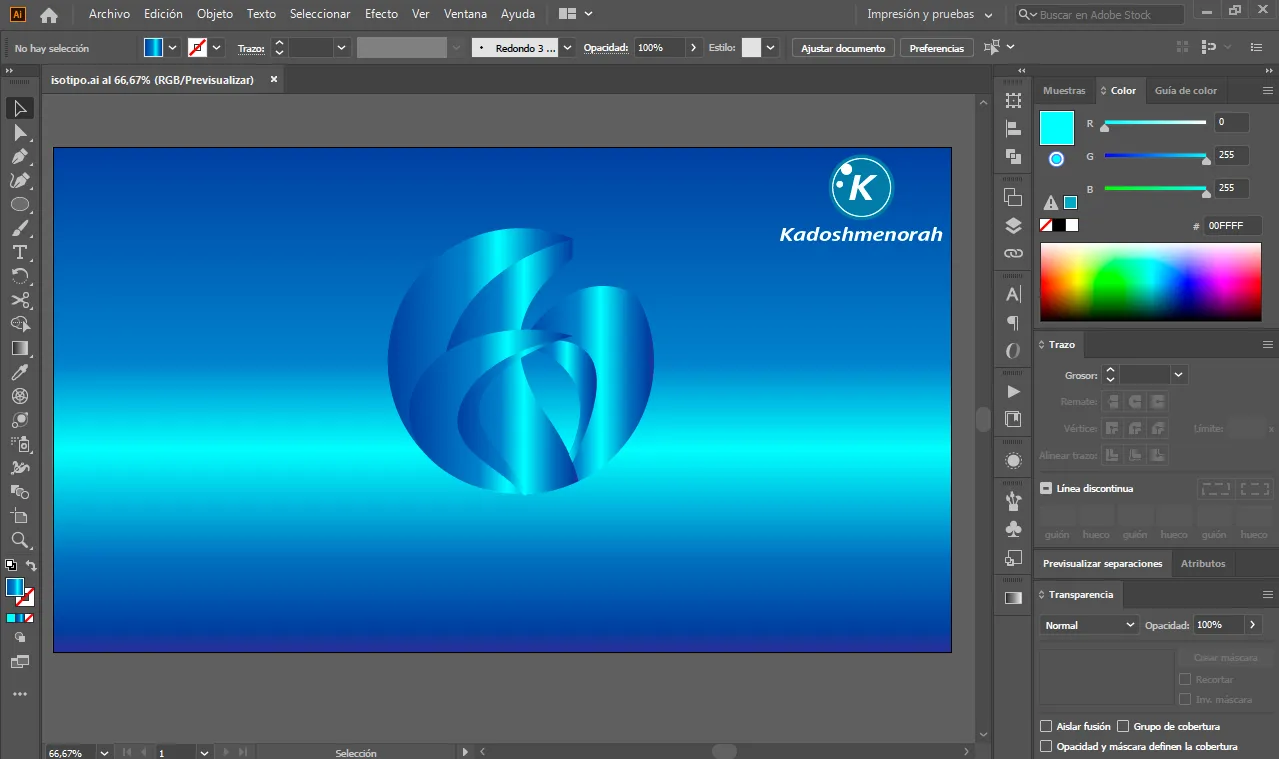Toggle the Grupo de cobertura checkbox

pyautogui.click(x=1123, y=726)
